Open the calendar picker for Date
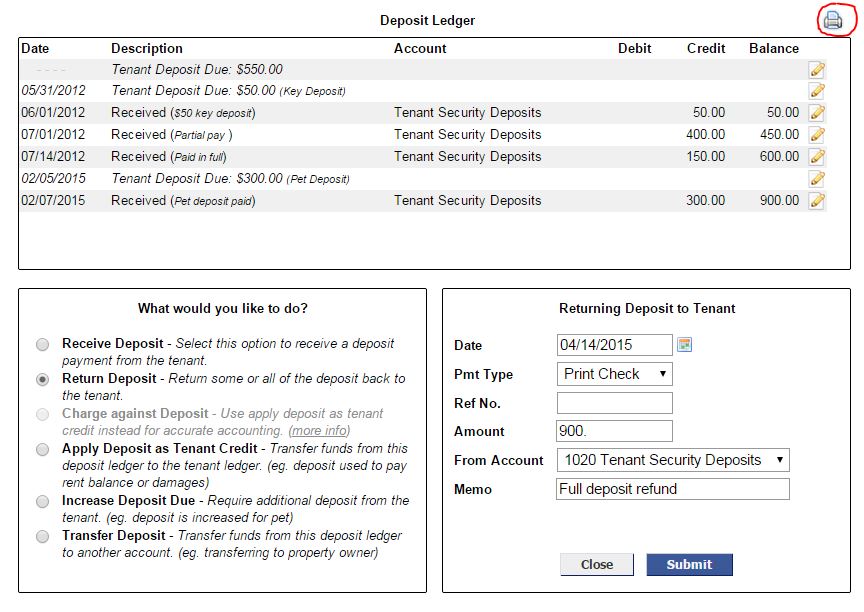864x612 pixels. pyautogui.click(x=686, y=344)
